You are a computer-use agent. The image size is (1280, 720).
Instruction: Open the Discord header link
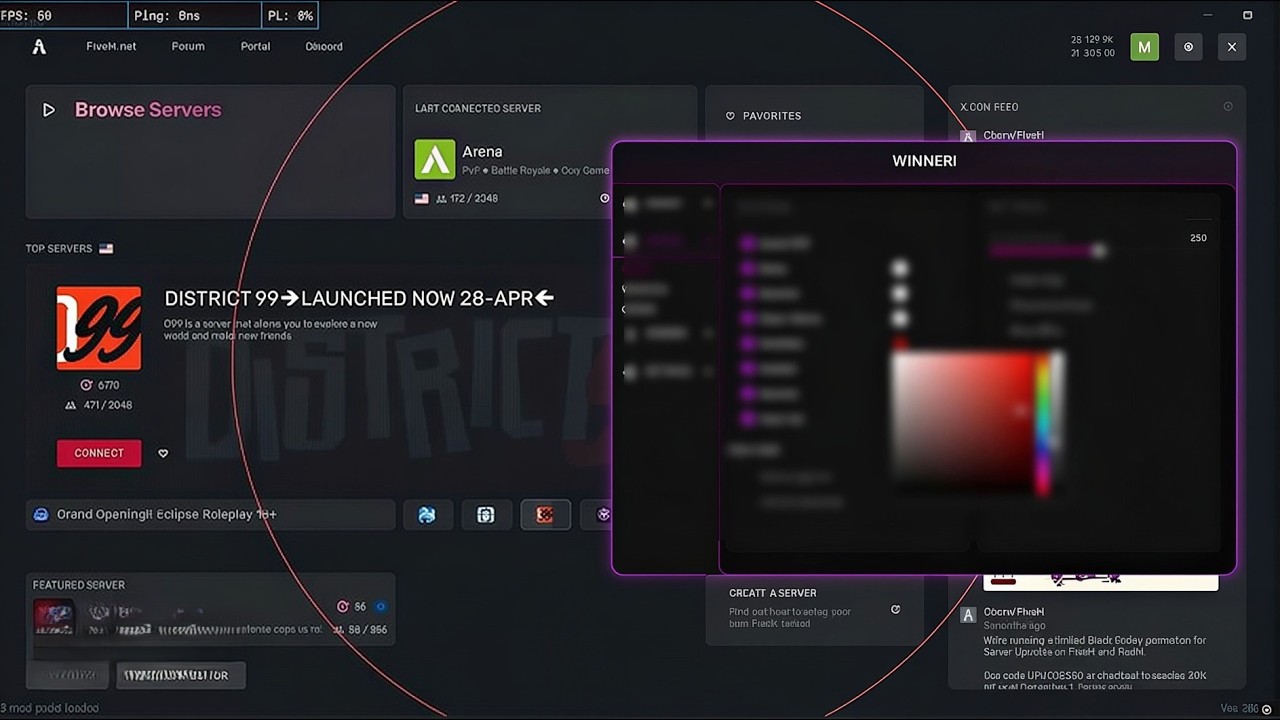324,47
